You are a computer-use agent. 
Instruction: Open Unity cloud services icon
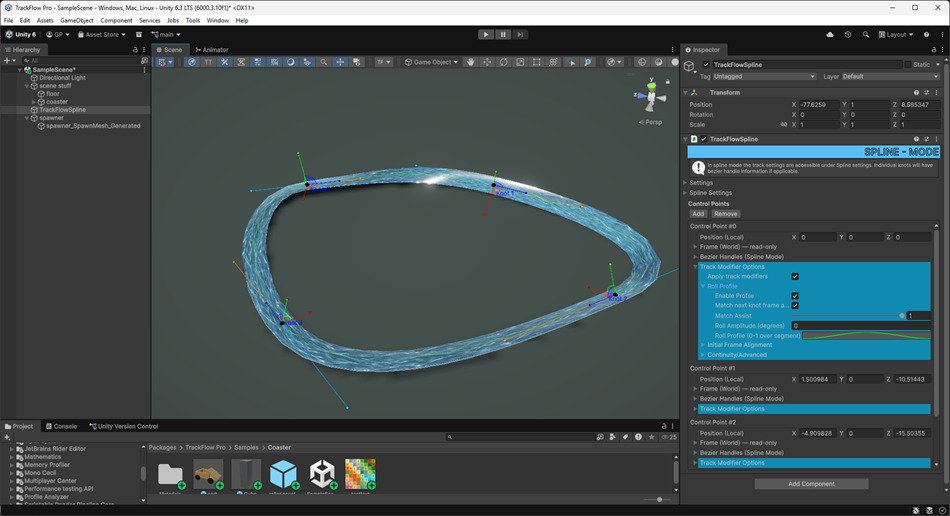830,34
